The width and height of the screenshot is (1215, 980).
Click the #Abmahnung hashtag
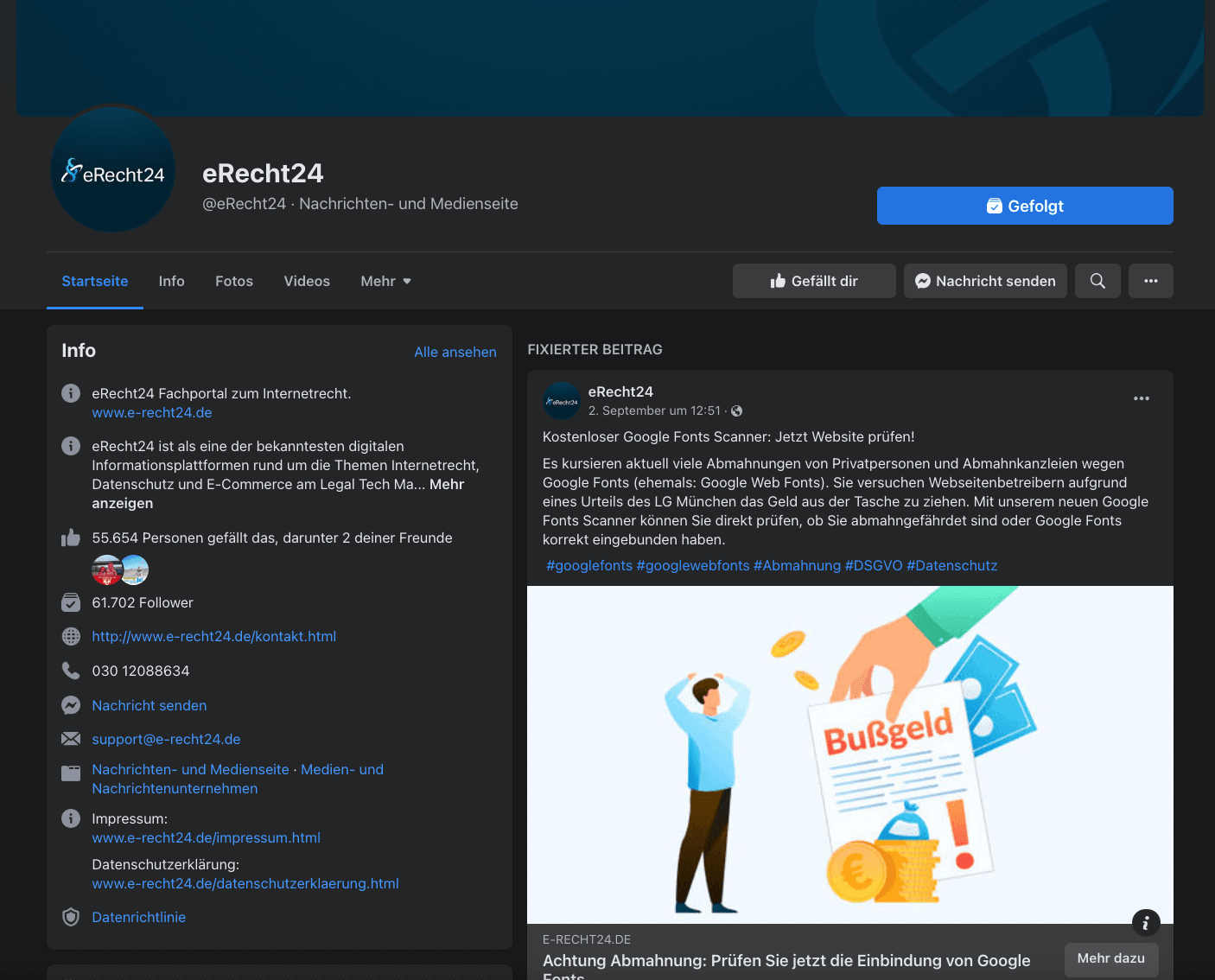coord(797,565)
